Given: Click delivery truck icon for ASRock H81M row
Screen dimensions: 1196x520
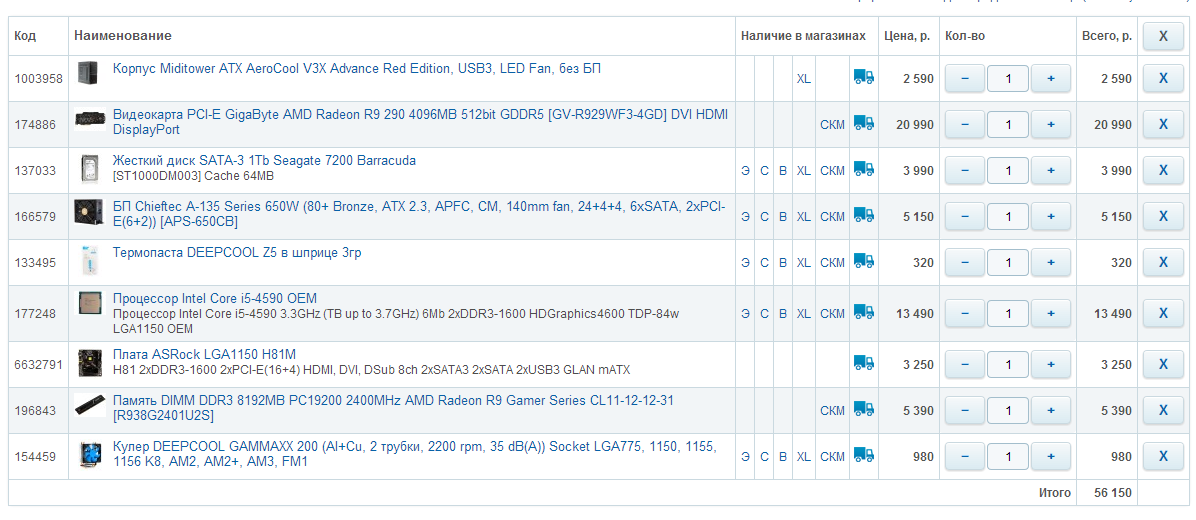Looking at the screenshot, I should [x=863, y=363].
